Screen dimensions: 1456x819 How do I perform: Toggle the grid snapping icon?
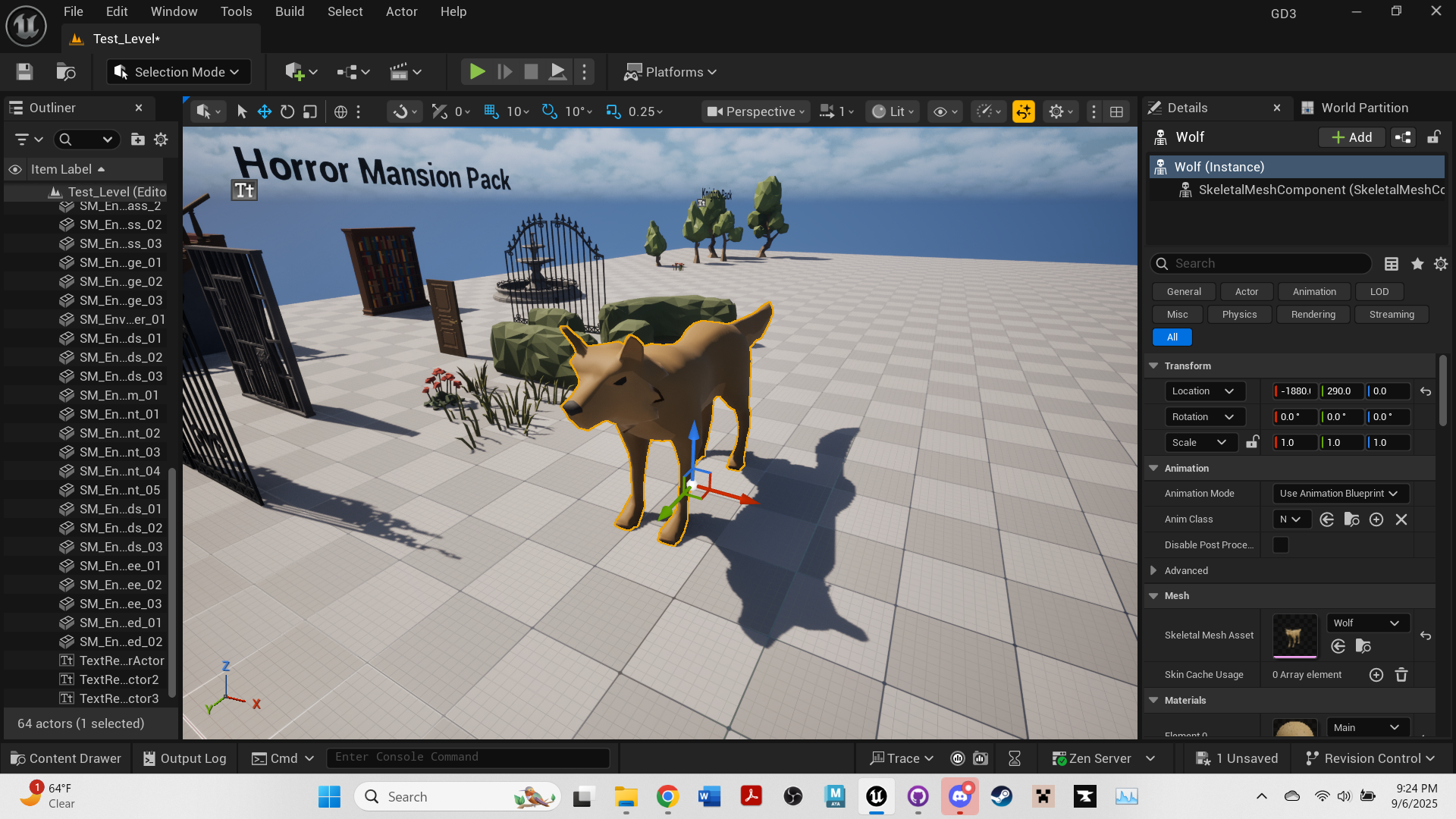491,112
